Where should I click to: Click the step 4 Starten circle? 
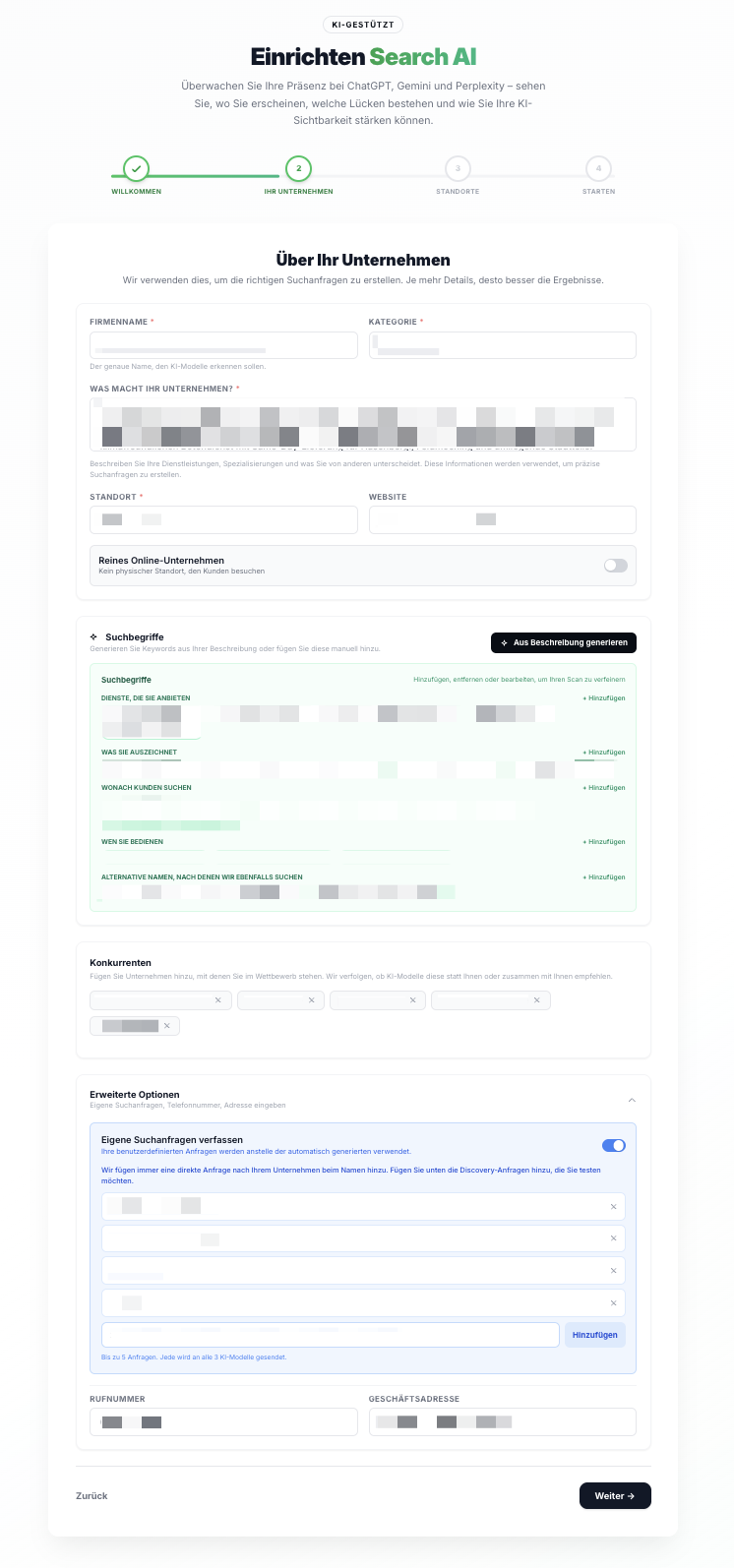pyautogui.click(x=598, y=168)
